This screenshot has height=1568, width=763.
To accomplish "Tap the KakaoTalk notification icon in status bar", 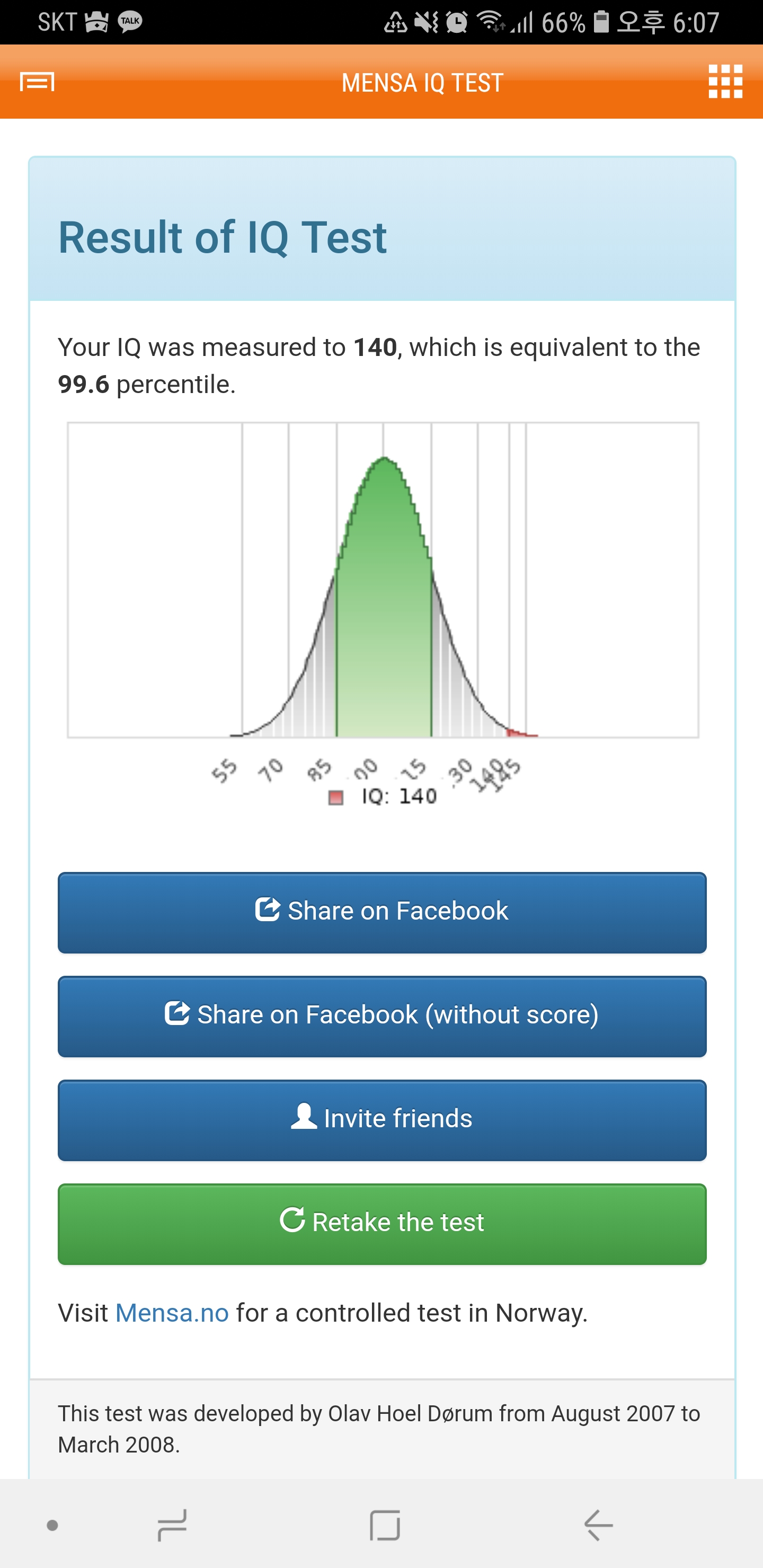I will (130, 23).
